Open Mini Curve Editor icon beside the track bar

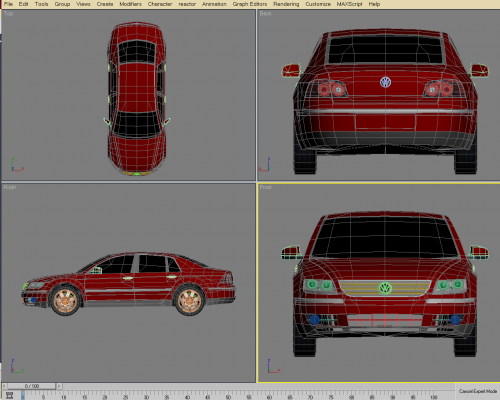point(10,395)
